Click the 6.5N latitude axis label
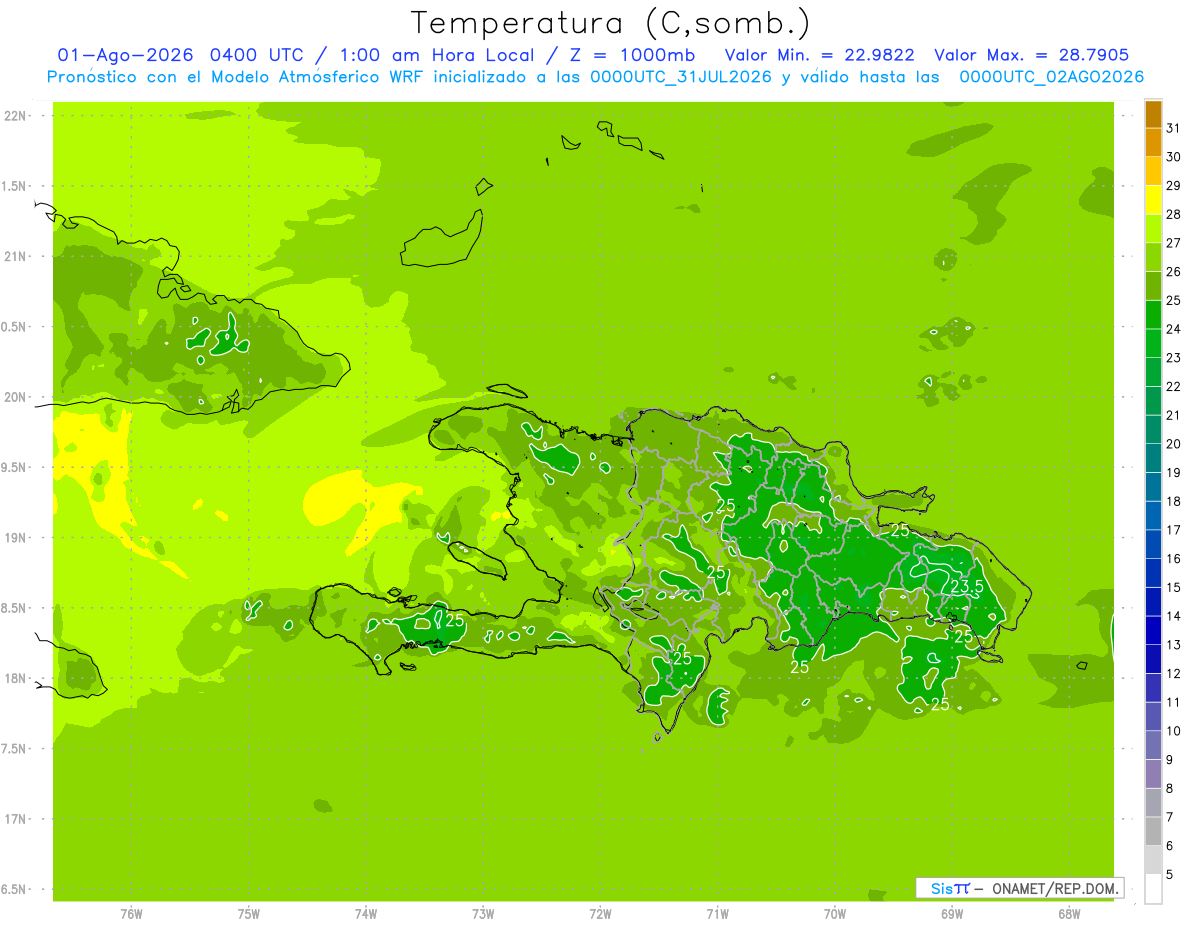Screen dimensions: 1200x927 pyautogui.click(x=16, y=889)
